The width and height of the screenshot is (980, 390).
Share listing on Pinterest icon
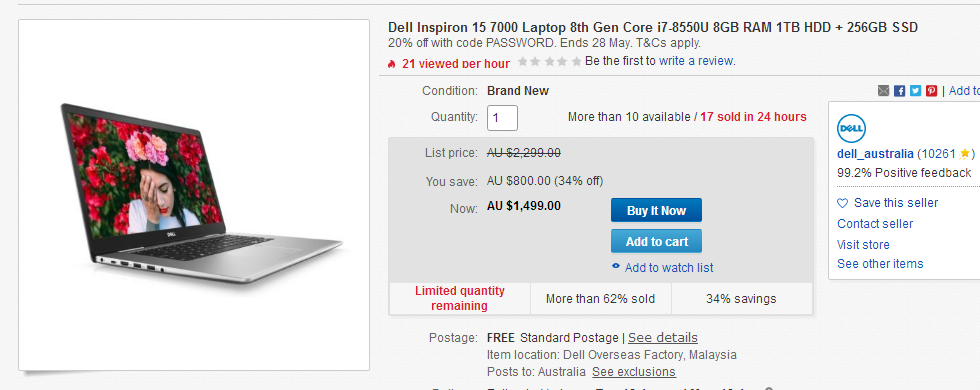click(932, 91)
